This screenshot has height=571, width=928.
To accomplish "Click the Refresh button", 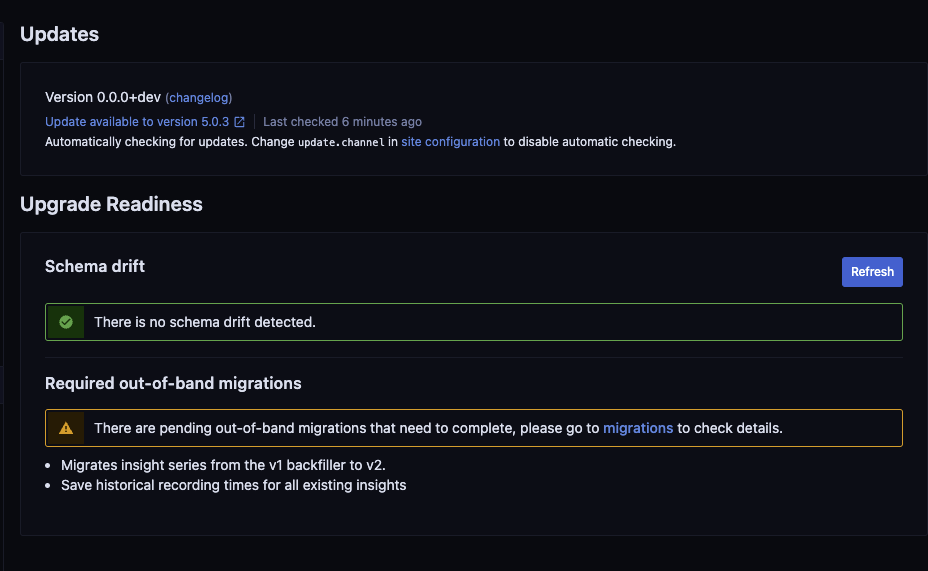I will 872,272.
